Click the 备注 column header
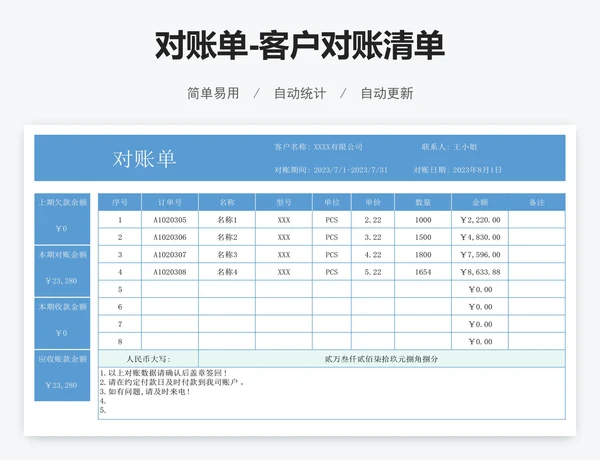The image size is (600, 460). [x=537, y=202]
